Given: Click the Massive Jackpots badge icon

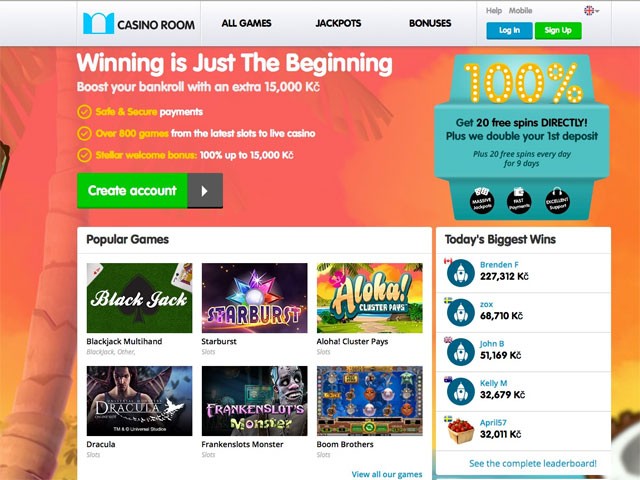Looking at the screenshot, I should click(x=482, y=200).
